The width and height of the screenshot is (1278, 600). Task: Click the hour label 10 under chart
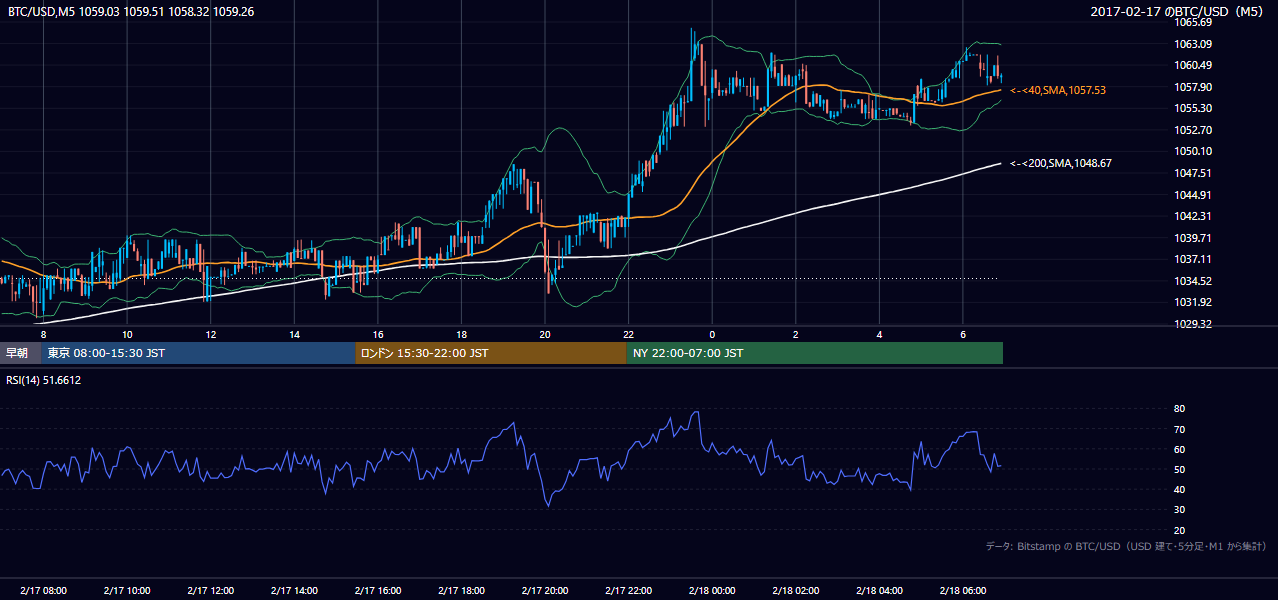(127, 334)
